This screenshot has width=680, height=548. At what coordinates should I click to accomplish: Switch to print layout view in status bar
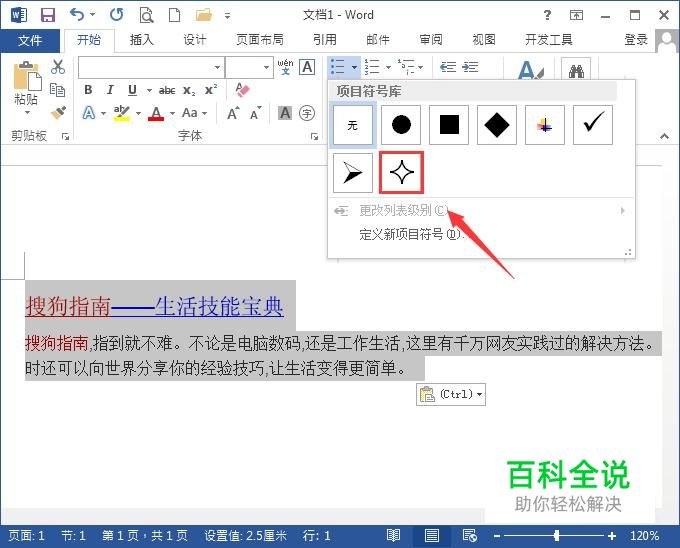point(432,536)
